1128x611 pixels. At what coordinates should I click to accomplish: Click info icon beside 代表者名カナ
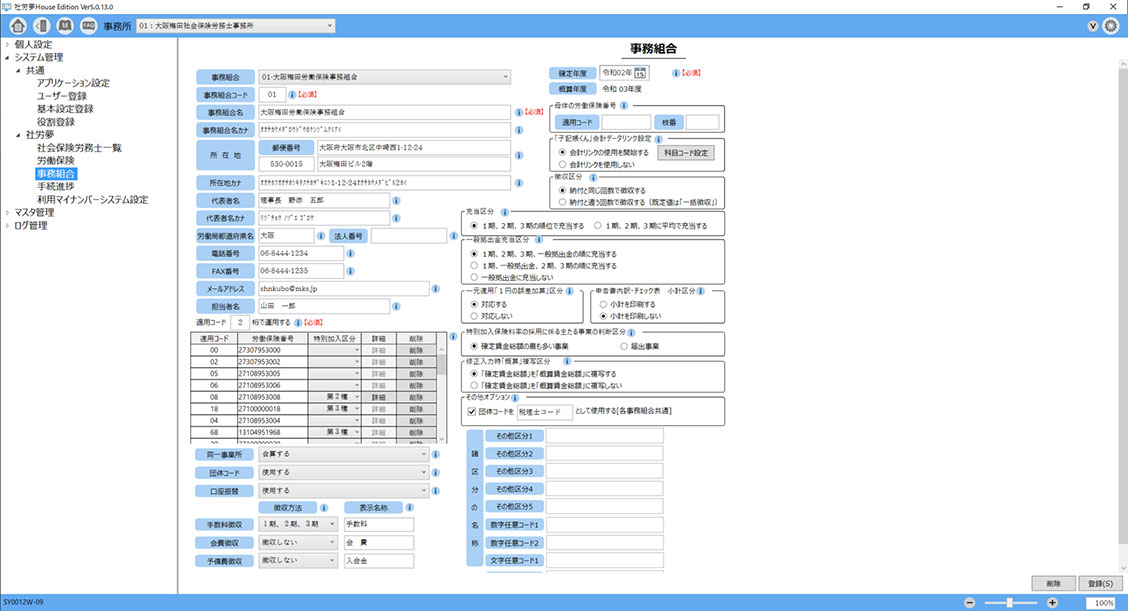[396, 218]
